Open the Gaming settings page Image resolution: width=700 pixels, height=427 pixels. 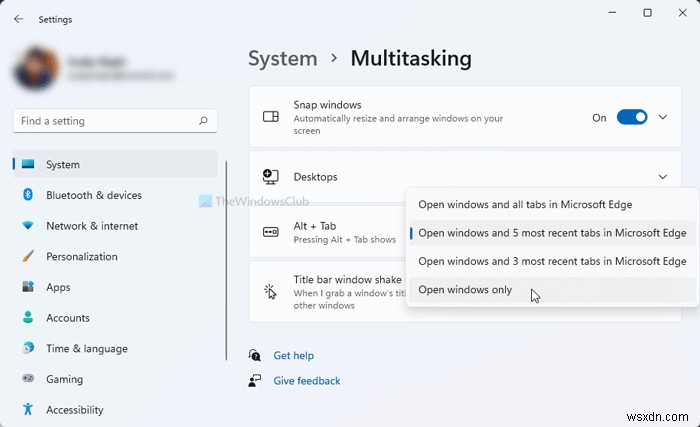tap(65, 380)
